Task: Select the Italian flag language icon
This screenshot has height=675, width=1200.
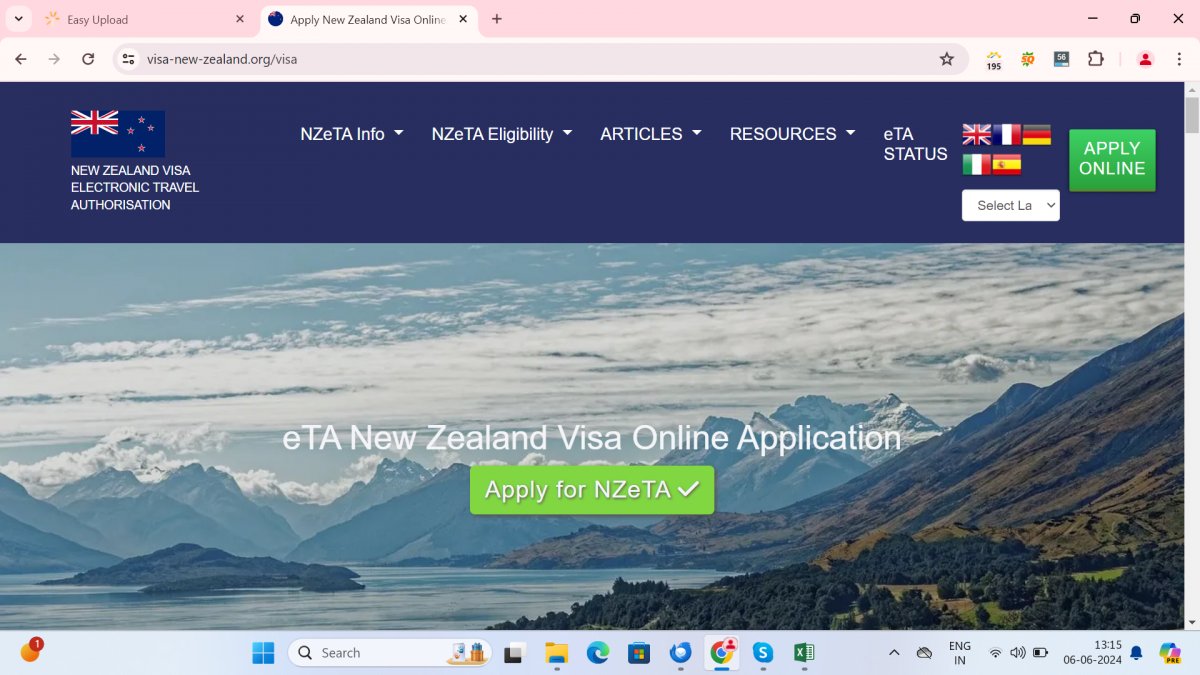Action: (977, 165)
